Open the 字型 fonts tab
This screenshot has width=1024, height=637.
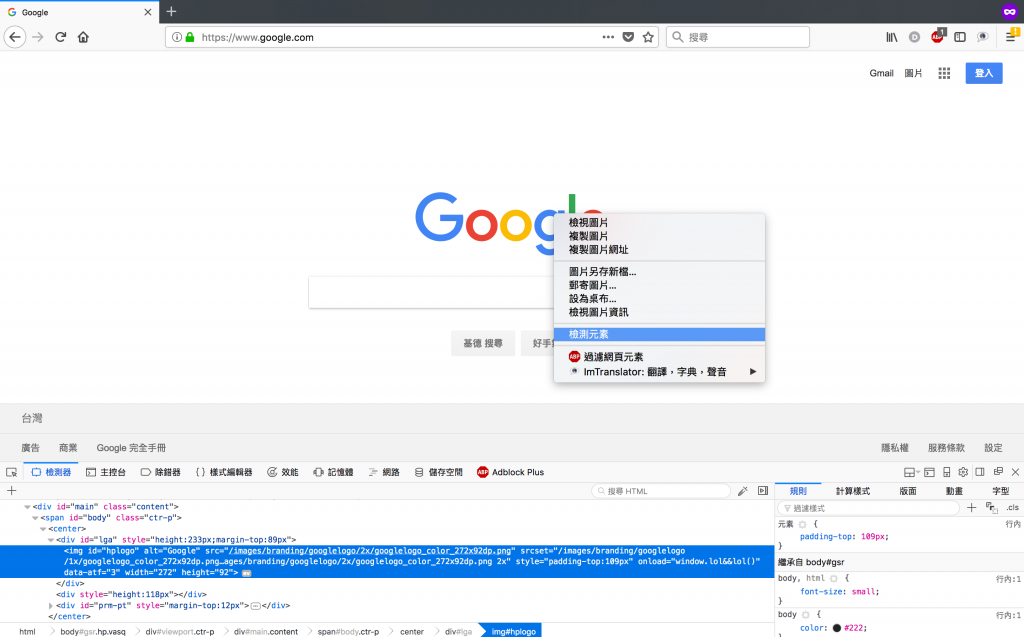(1000, 491)
